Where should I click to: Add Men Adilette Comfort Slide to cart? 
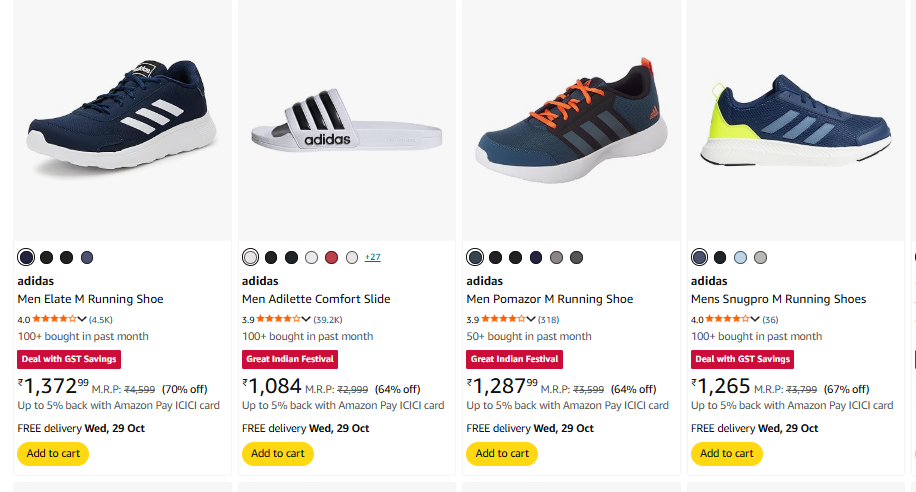[x=278, y=453]
